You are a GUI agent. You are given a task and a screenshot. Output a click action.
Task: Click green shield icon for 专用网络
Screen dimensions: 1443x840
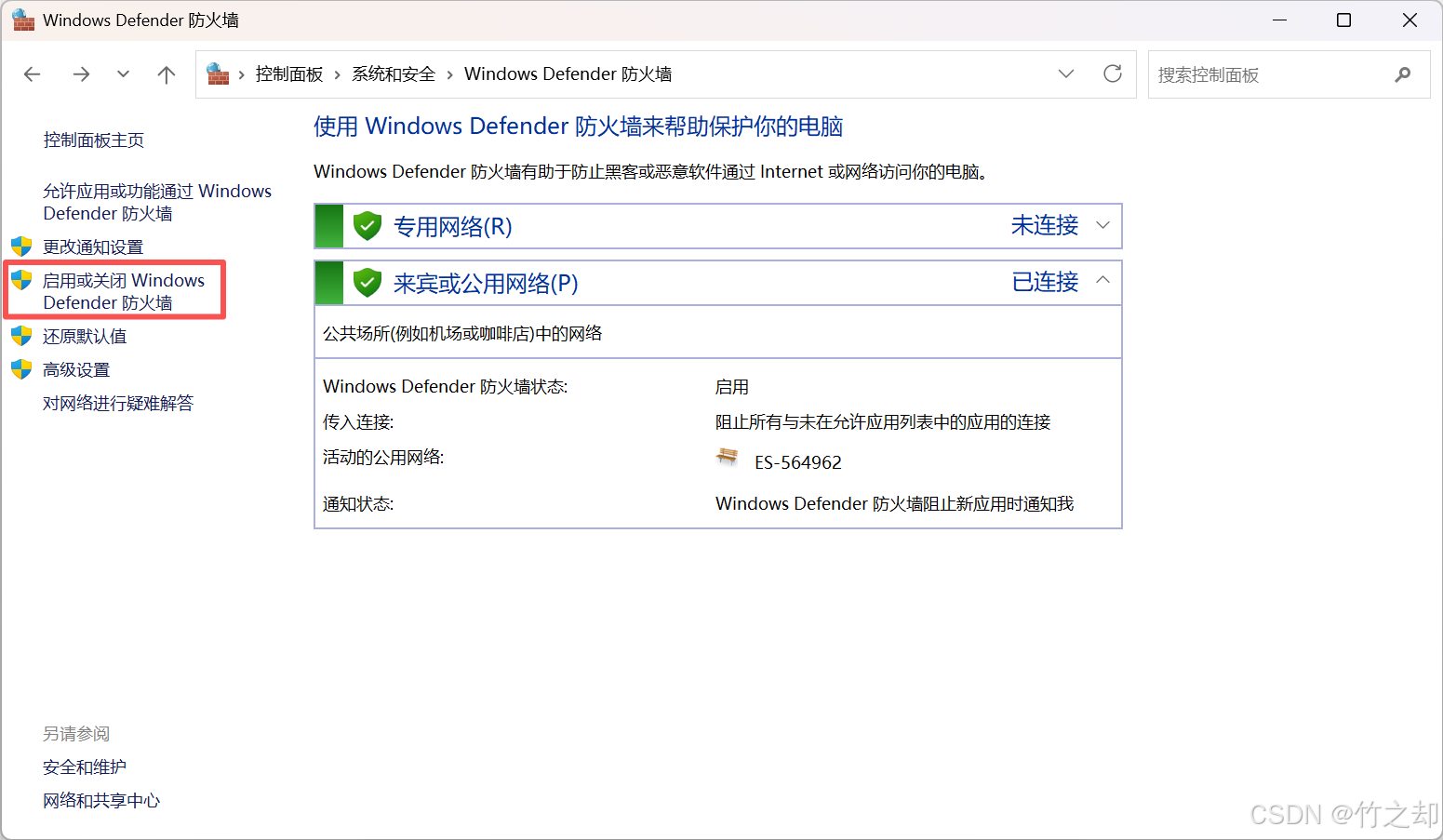pyautogui.click(x=367, y=226)
